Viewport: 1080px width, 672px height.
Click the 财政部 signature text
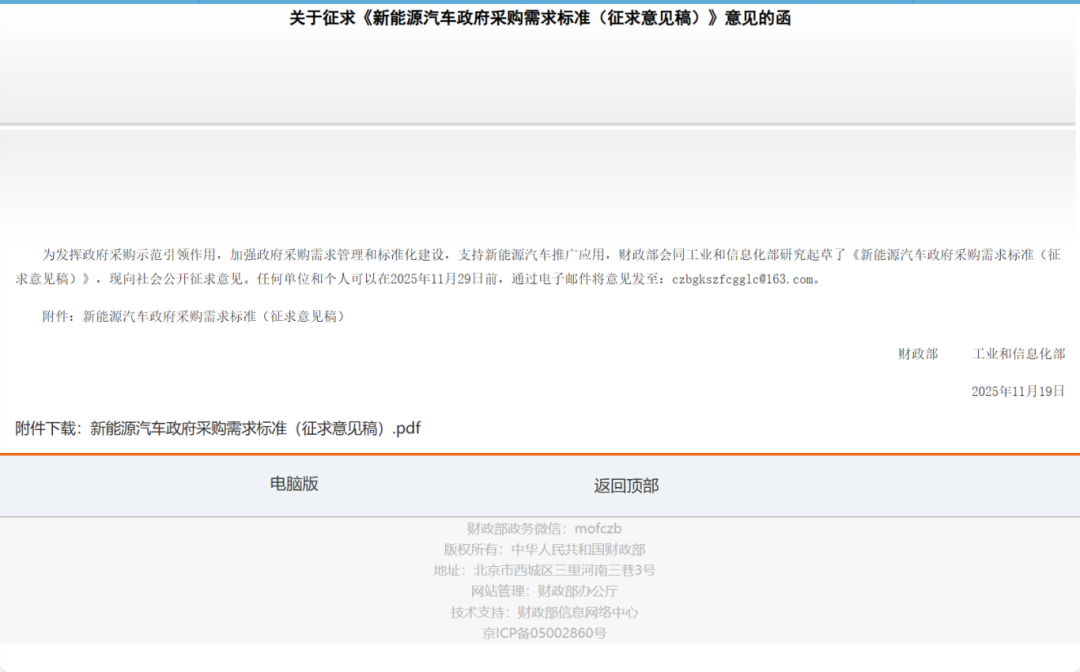pyautogui.click(x=917, y=353)
